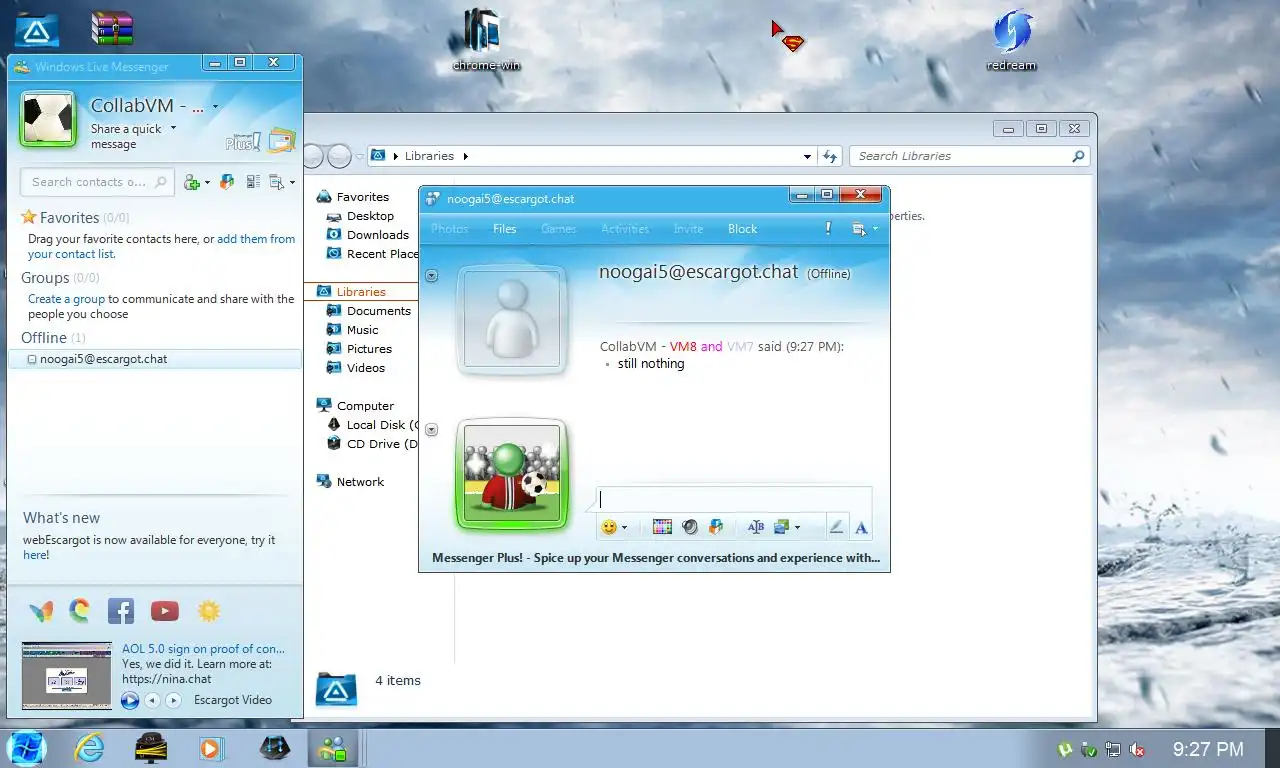The height and width of the screenshot is (768, 1280).
Task: Open the emoticon picker smiley in chat
Action: tap(608, 527)
